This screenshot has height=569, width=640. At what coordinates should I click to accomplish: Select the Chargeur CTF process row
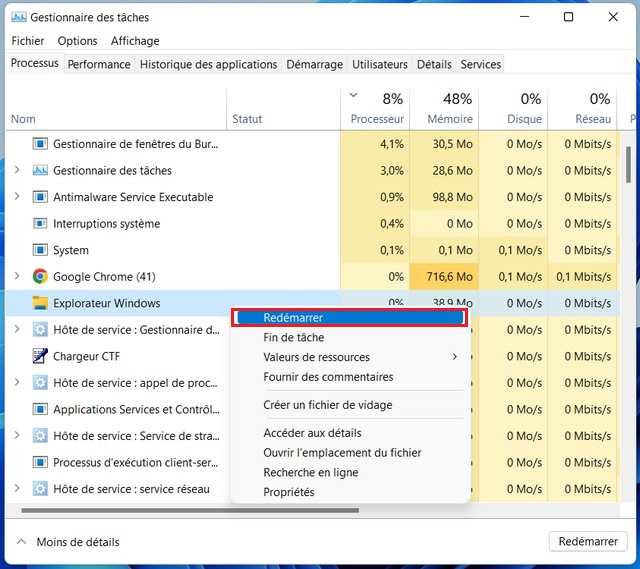point(116,356)
